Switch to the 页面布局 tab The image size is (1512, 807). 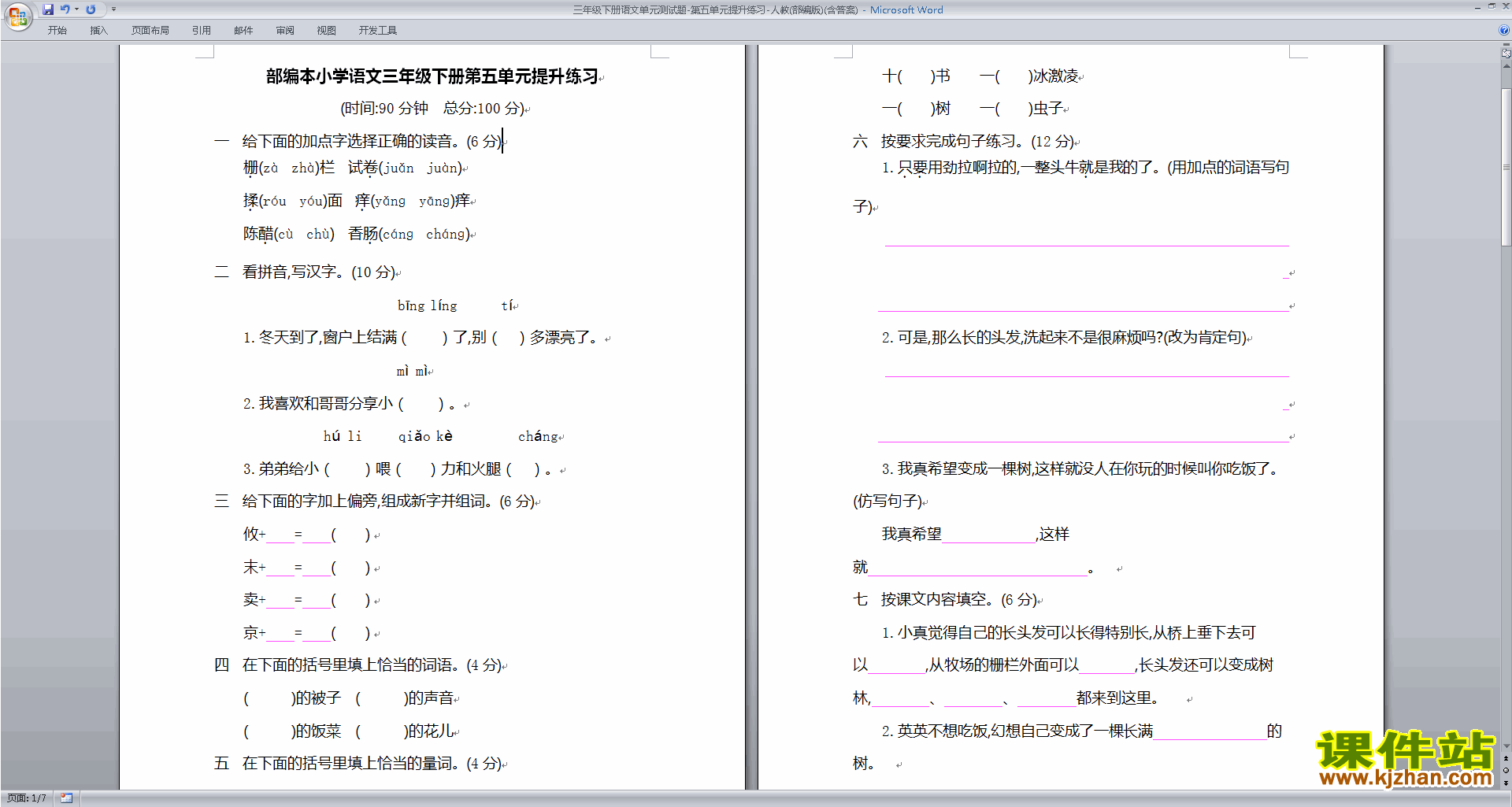[150, 30]
